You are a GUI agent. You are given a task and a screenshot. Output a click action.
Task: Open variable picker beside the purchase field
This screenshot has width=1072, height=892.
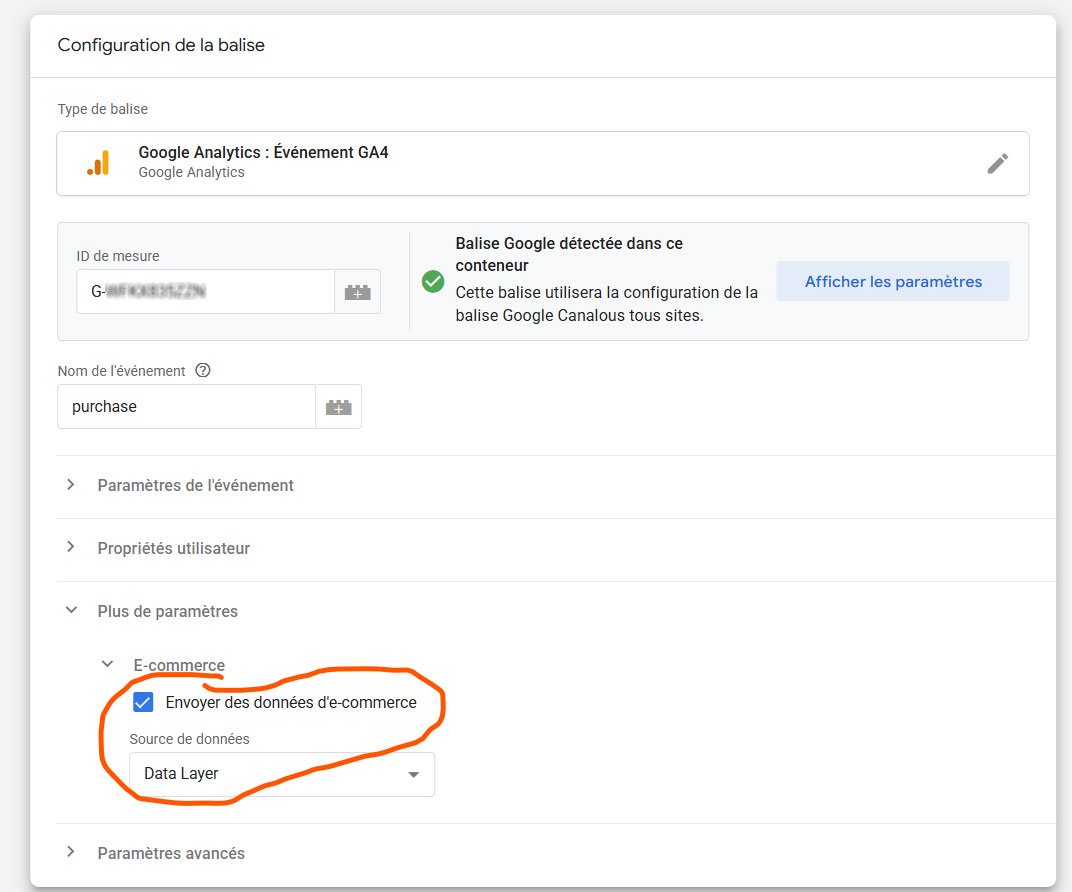[338, 407]
